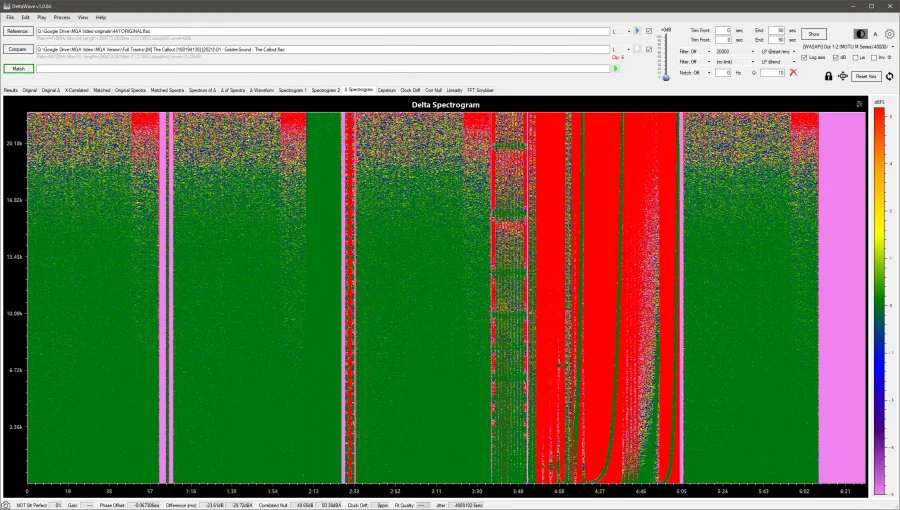900x510 pixels.
Task: Click the green Match play arrow
Action: 616,69
